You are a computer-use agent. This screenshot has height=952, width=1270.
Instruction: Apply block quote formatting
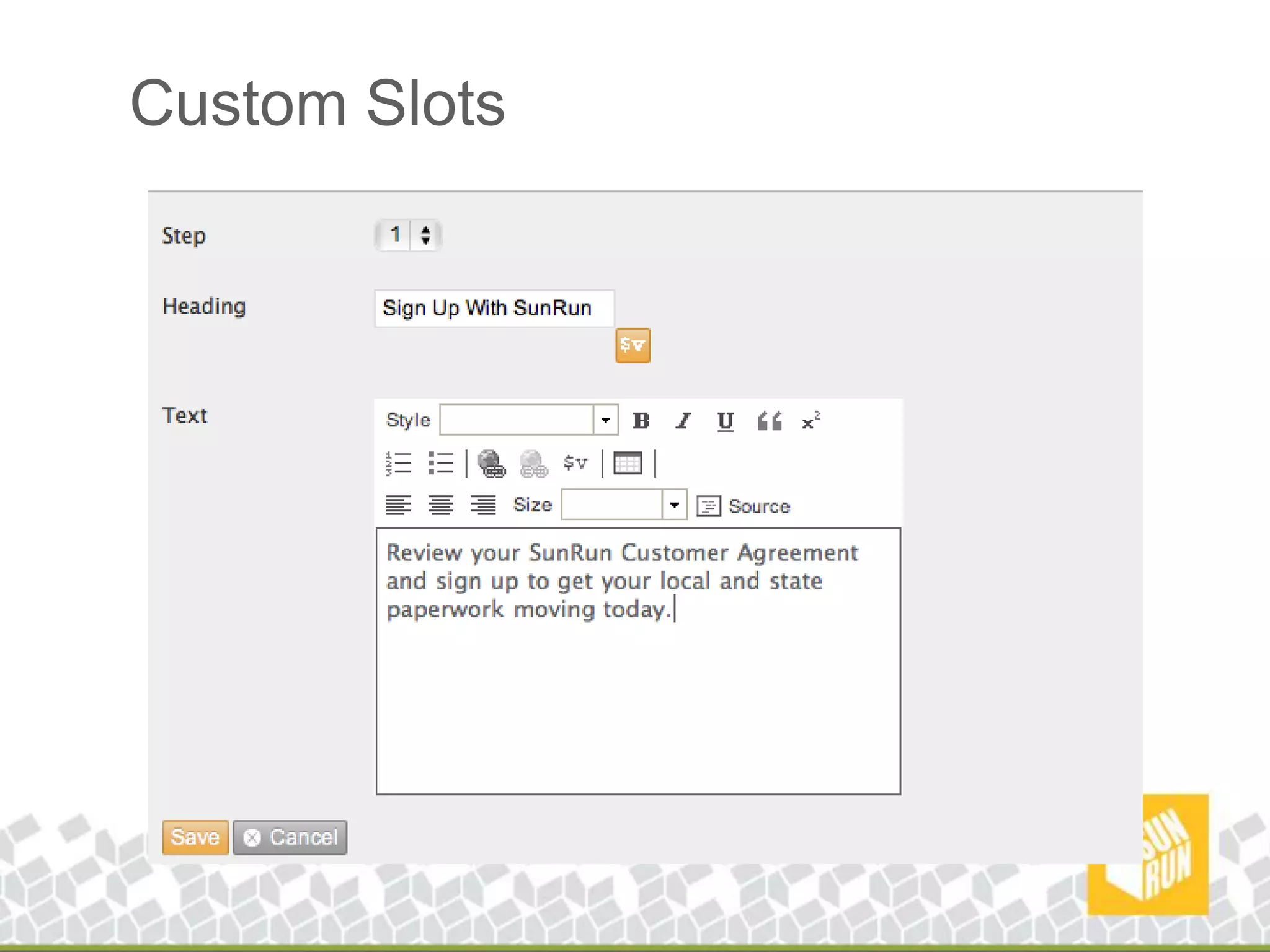pyautogui.click(x=770, y=421)
